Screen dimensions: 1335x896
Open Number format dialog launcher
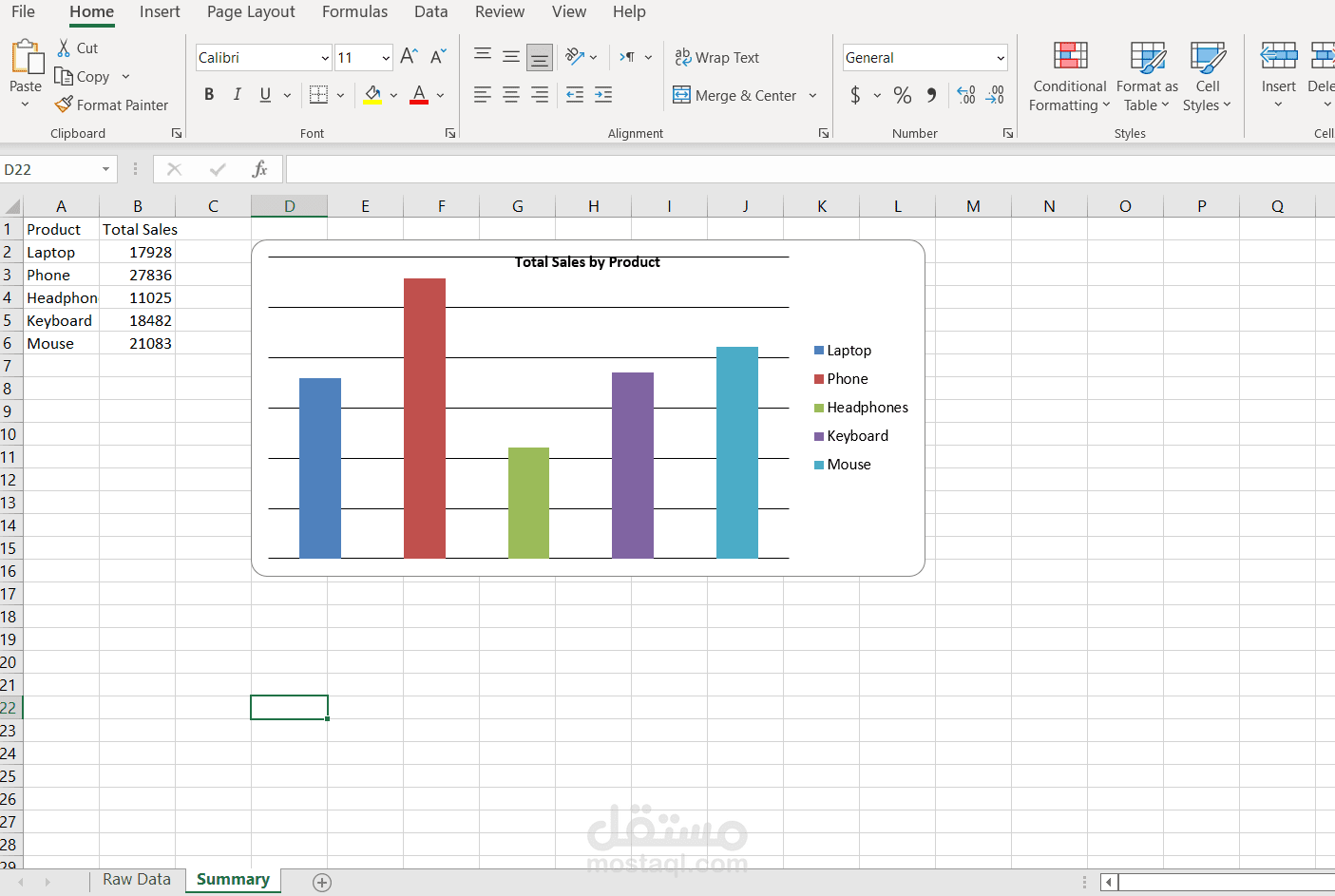pos(1008,133)
